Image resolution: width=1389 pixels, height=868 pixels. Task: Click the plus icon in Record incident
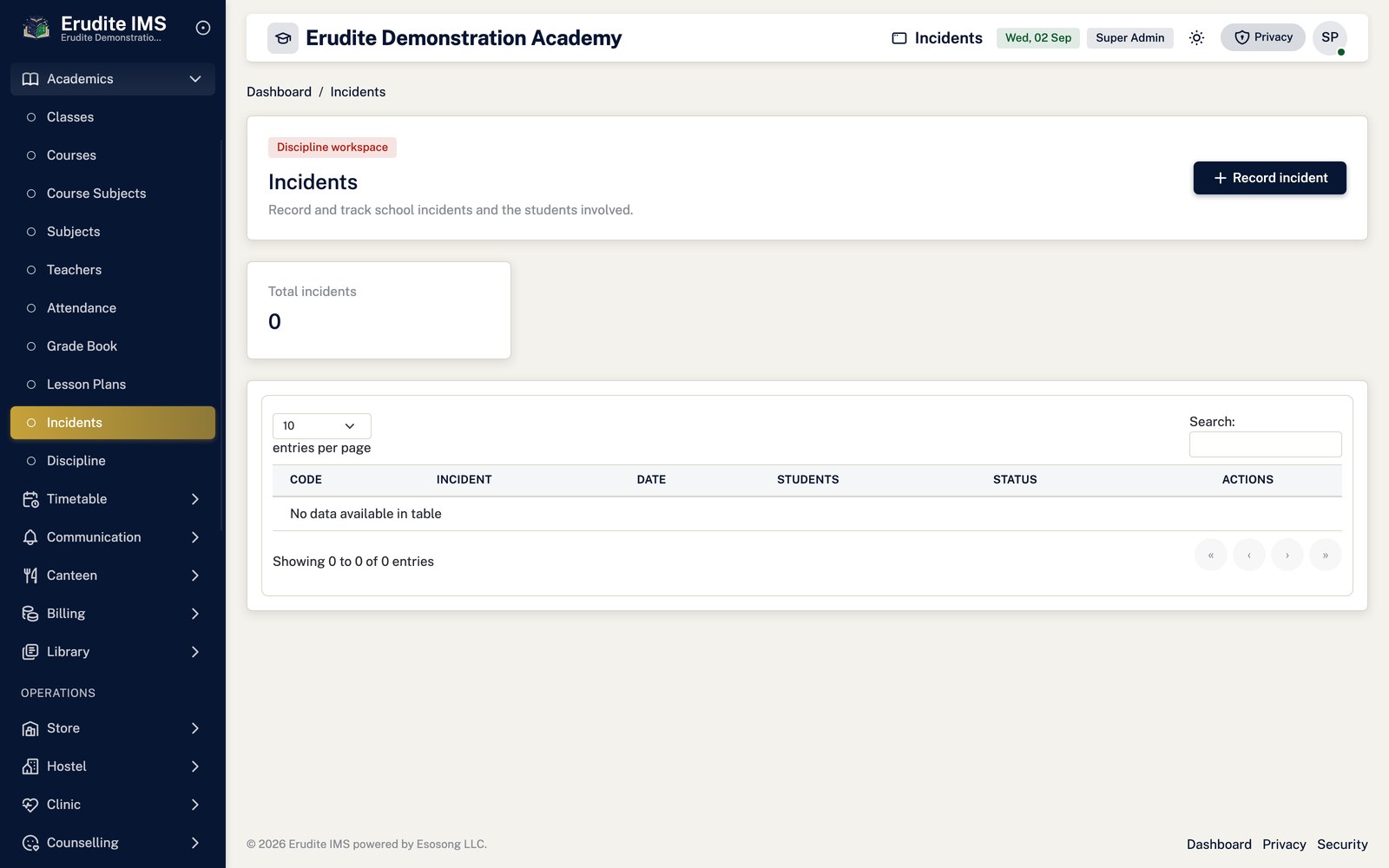click(1220, 178)
